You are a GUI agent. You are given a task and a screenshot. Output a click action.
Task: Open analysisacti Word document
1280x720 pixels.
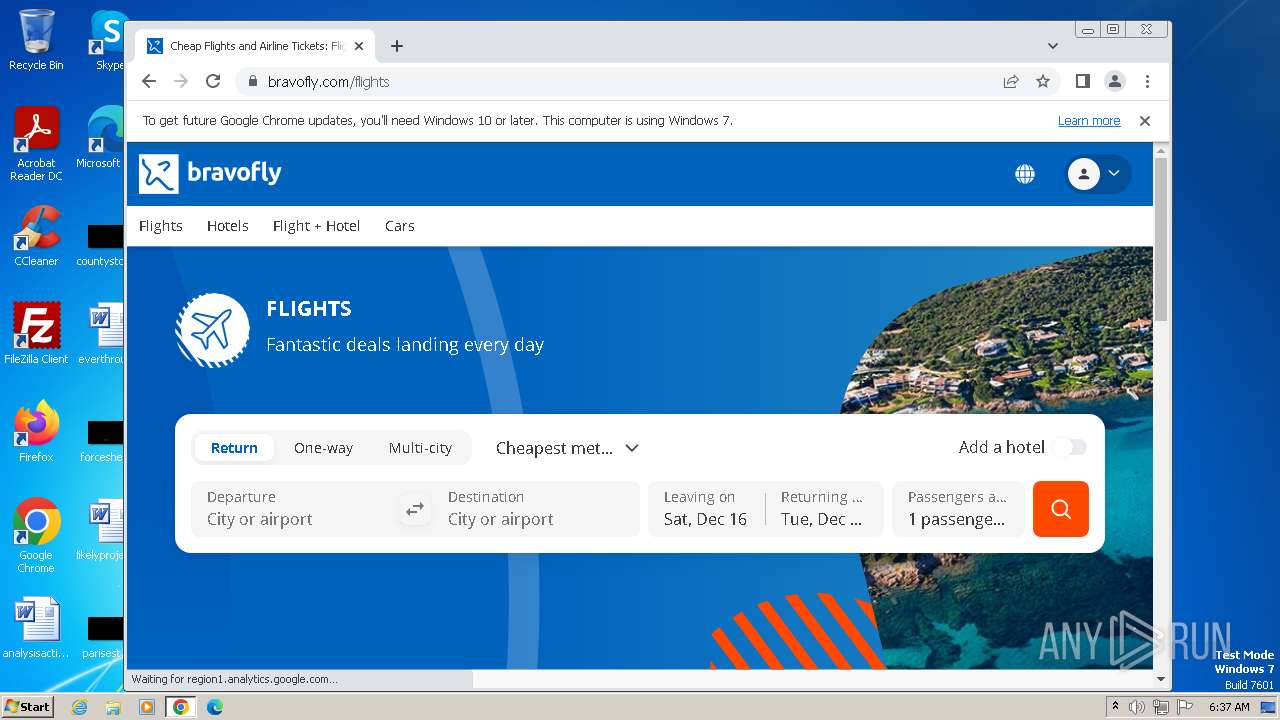[36, 628]
